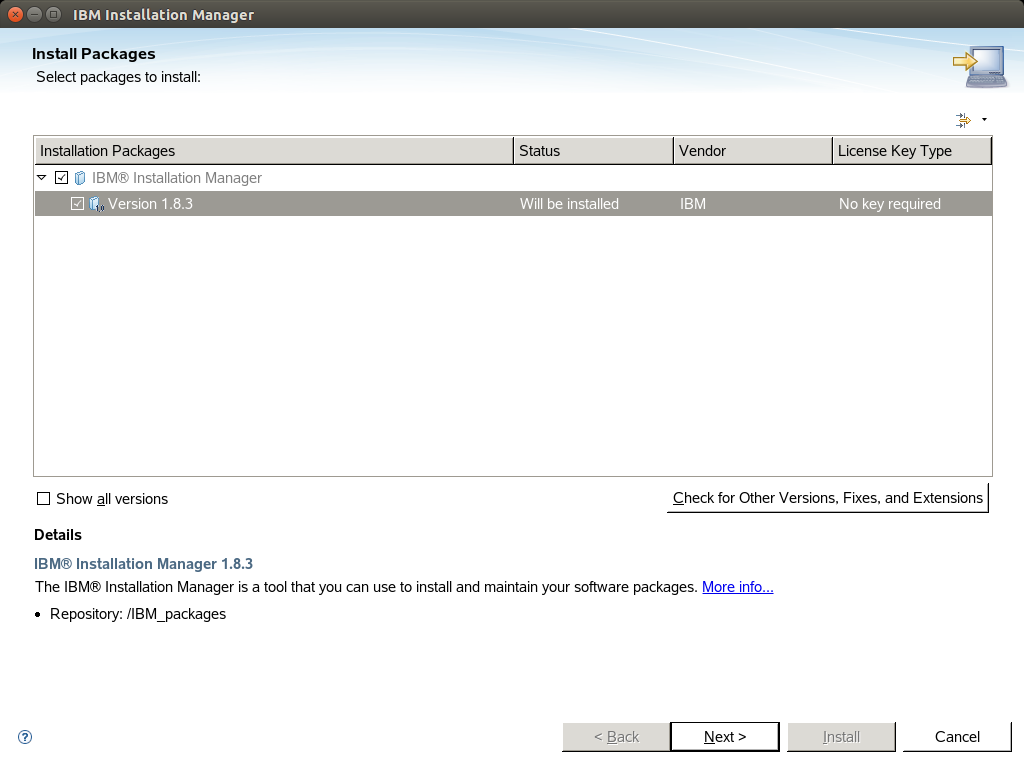This screenshot has height=768, width=1024.
Task: Click the License Key Type column header
Action: (x=912, y=151)
